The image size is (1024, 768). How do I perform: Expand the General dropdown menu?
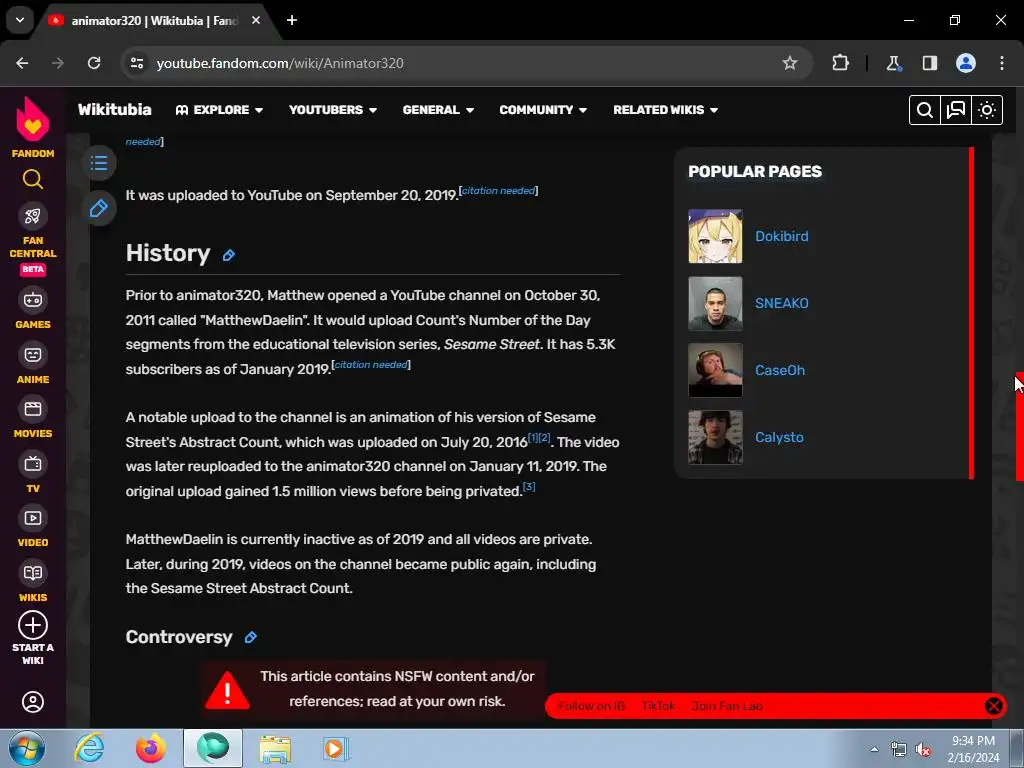(438, 110)
